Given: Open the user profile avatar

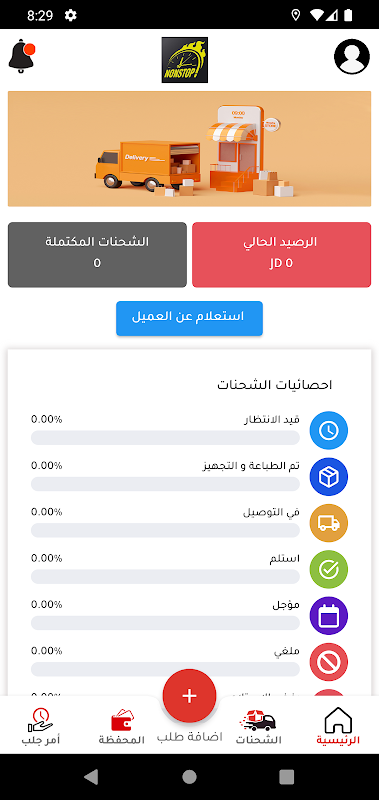Looking at the screenshot, I should click(352, 56).
